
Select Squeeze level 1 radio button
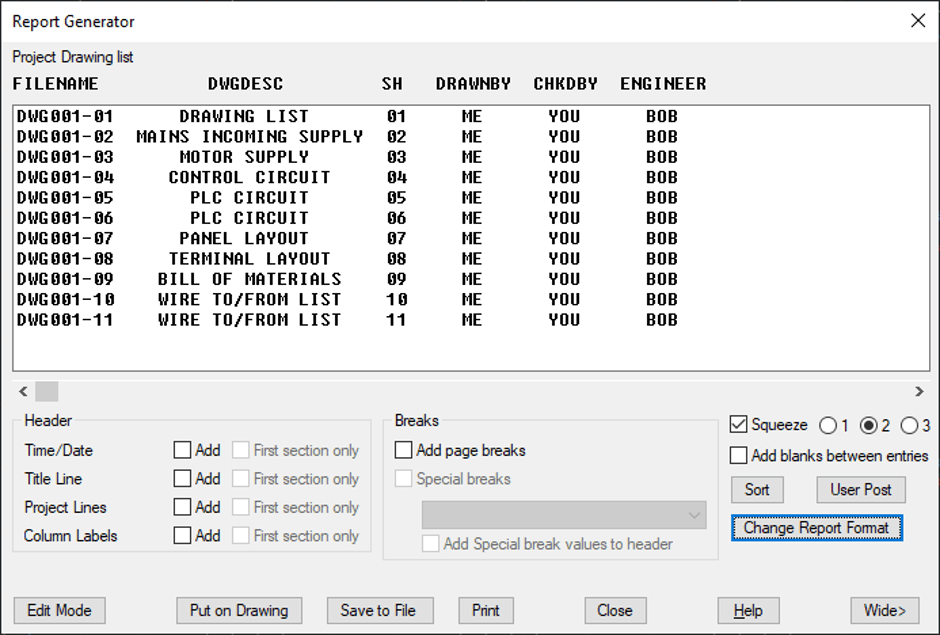click(x=828, y=425)
